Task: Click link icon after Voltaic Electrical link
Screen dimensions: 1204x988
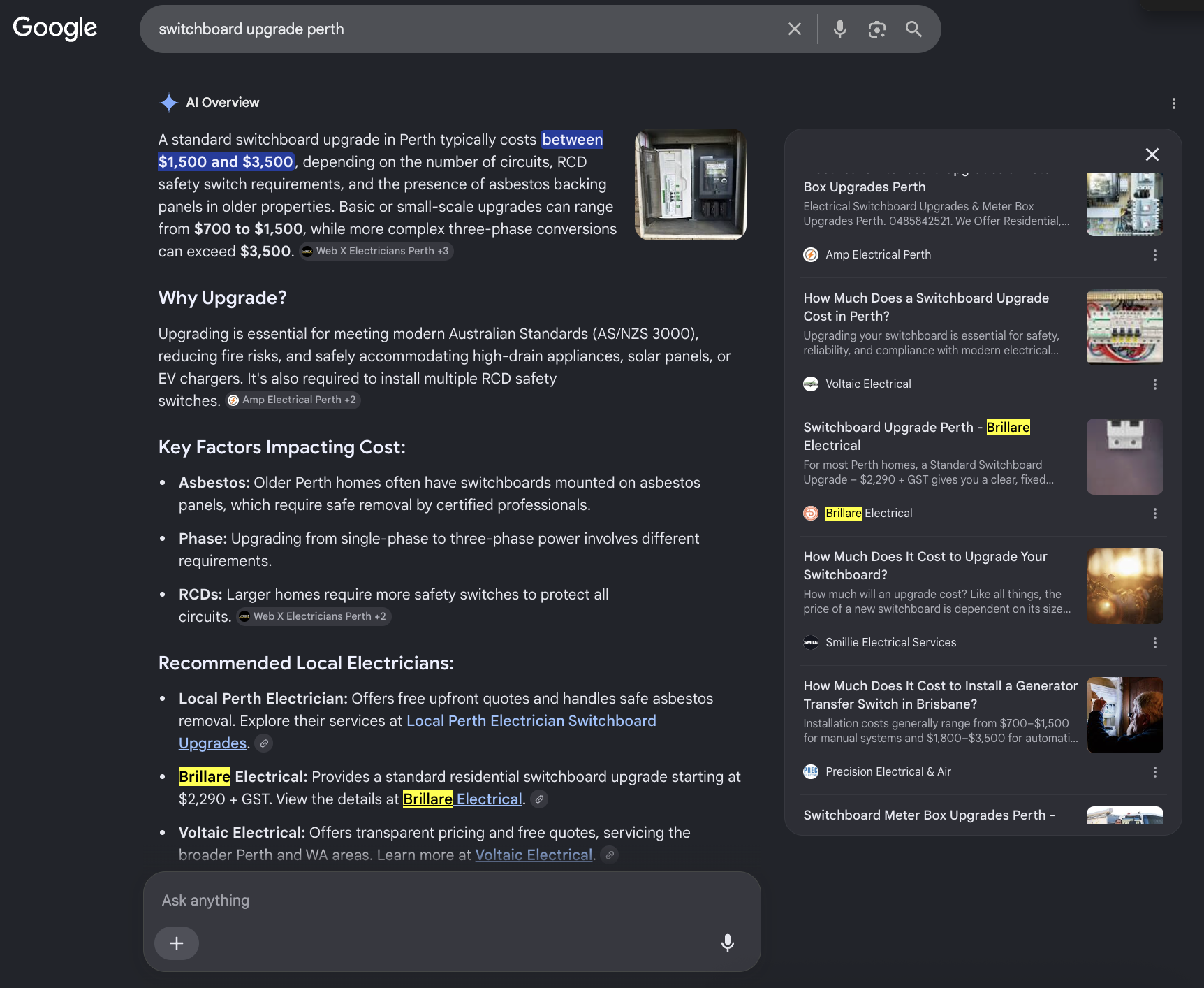Action: click(610, 855)
